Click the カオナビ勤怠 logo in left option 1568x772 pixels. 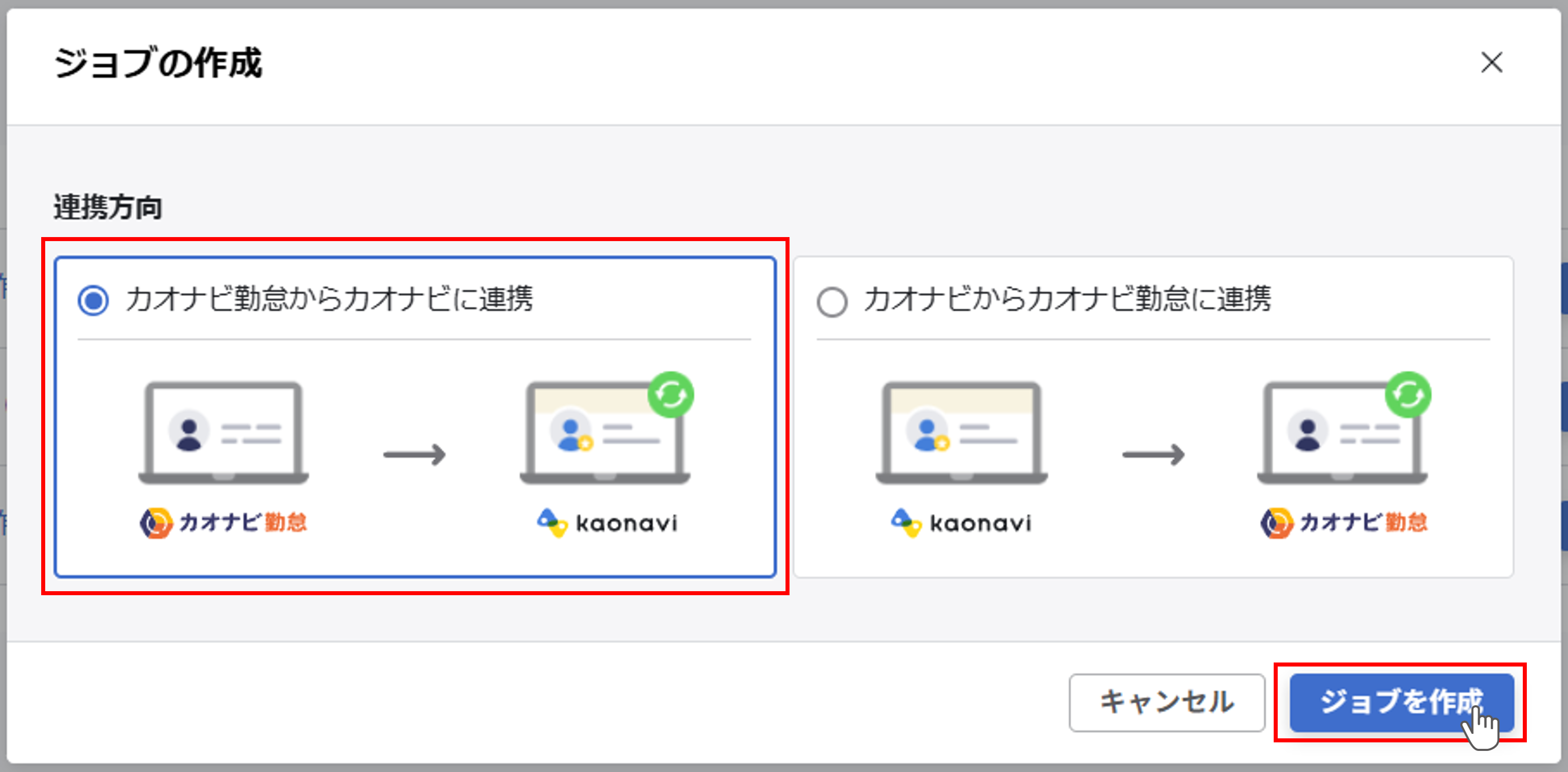click(224, 521)
